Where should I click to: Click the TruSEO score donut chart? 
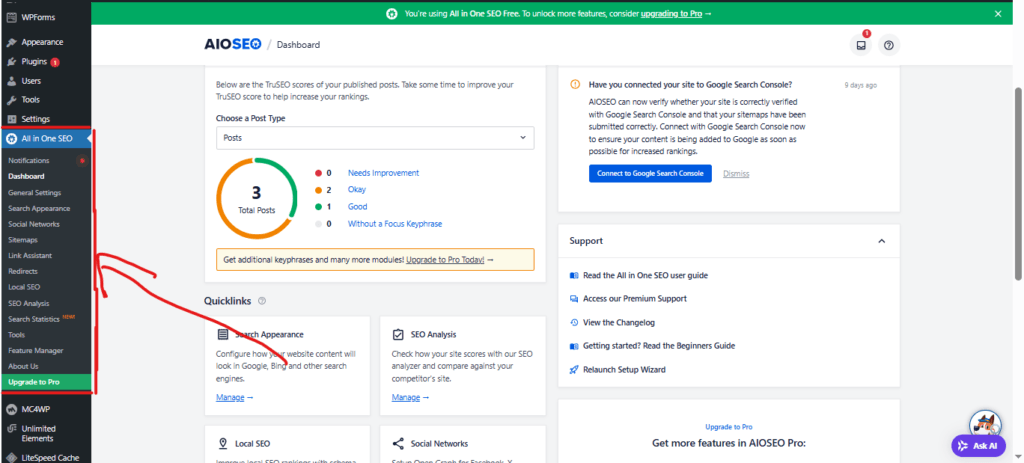(x=256, y=199)
